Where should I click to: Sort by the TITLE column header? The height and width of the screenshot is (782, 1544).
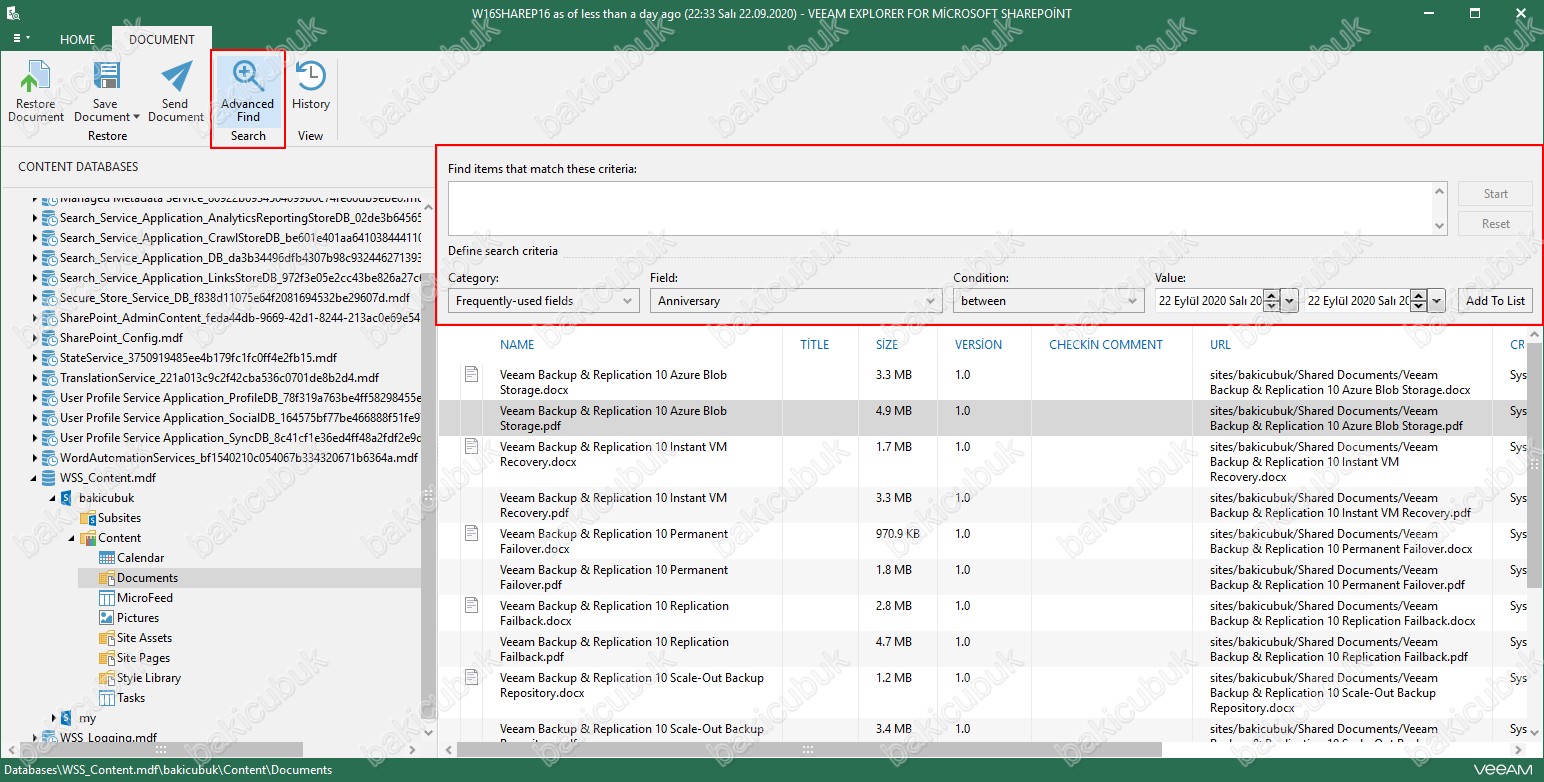815,344
